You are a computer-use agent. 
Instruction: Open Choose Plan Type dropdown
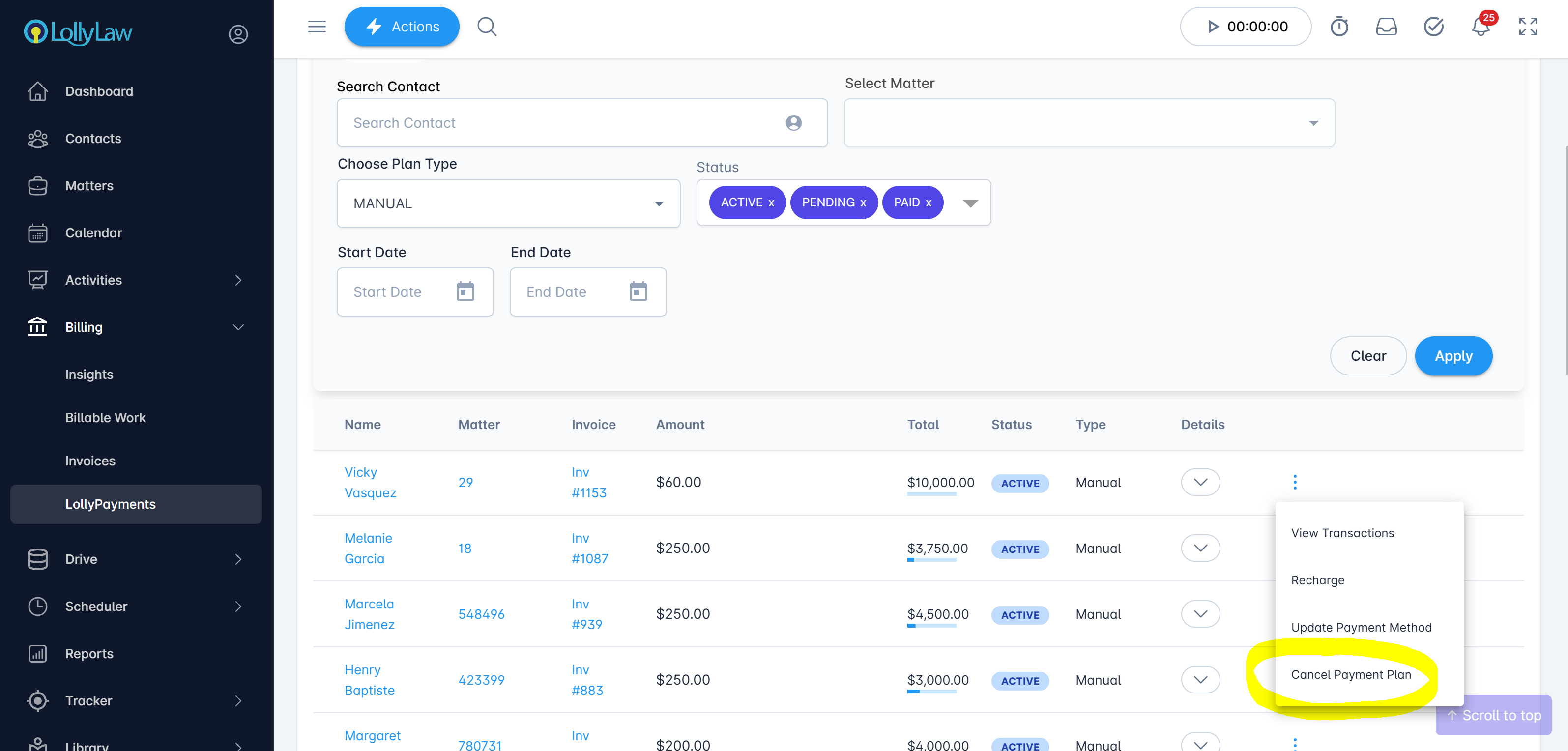pos(508,203)
